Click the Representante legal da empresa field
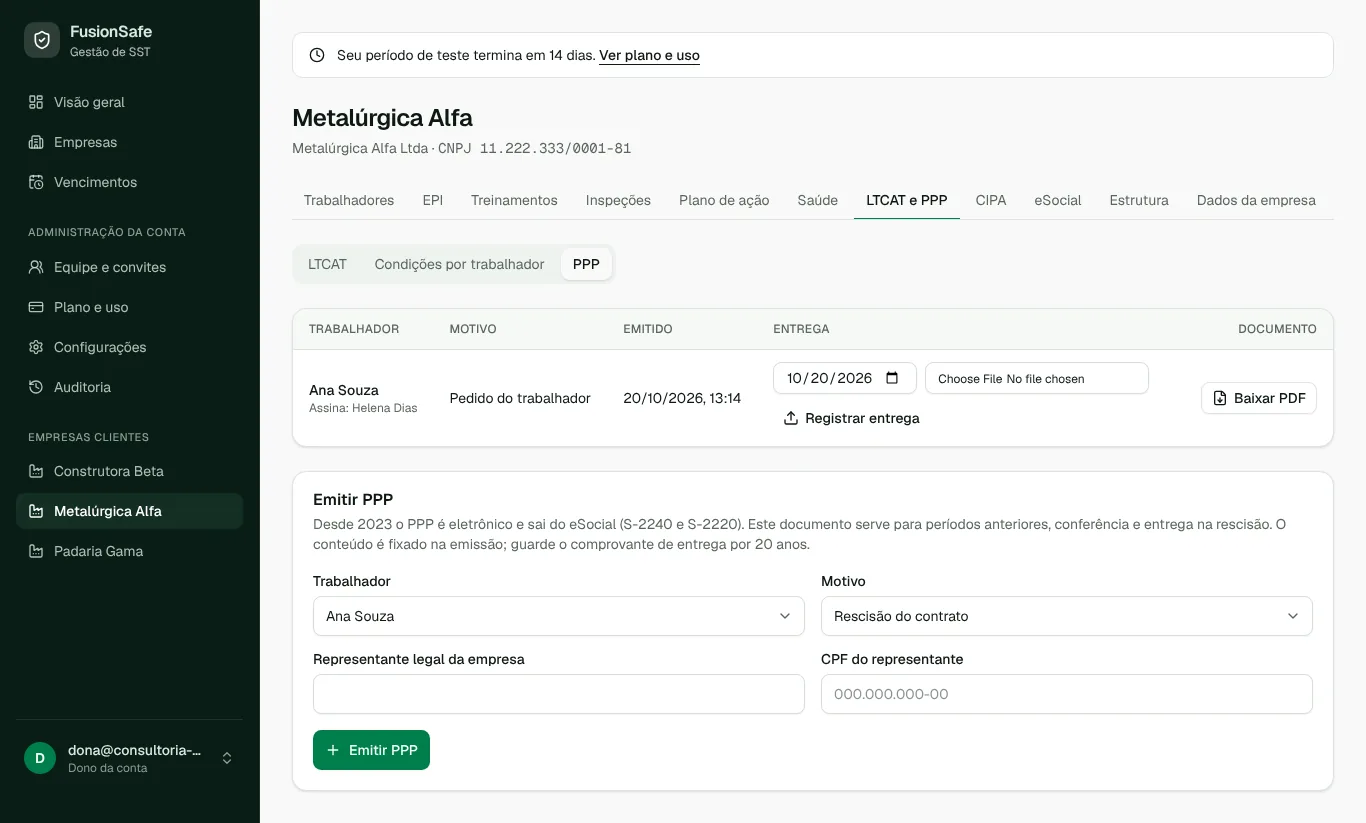 558,694
